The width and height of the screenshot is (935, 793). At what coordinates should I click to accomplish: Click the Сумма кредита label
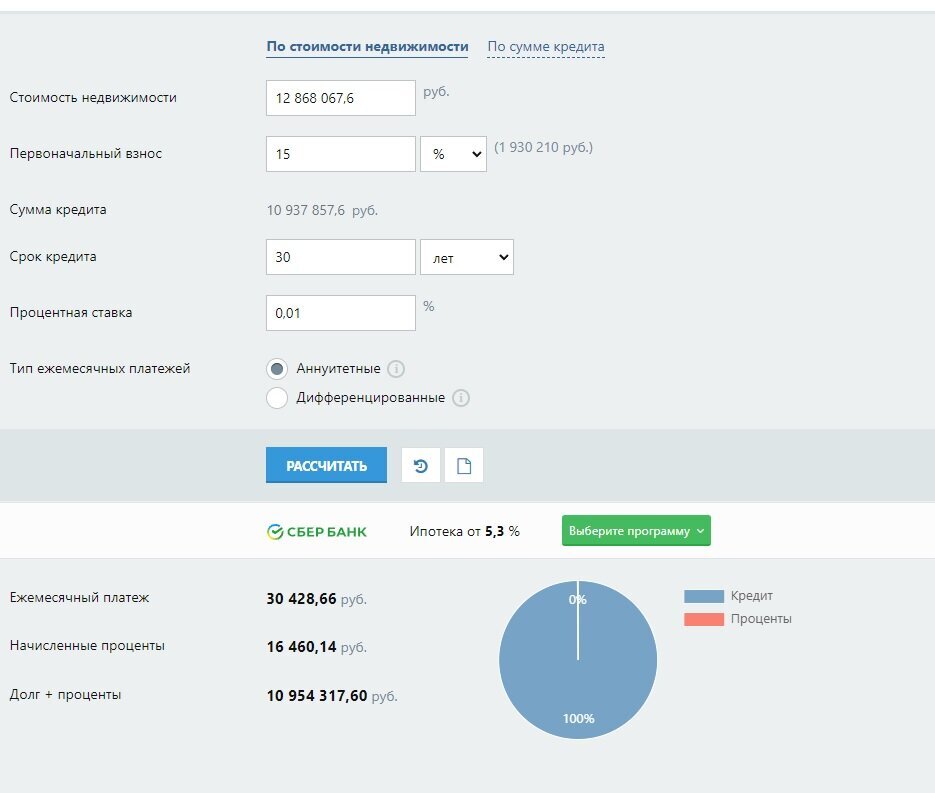point(58,210)
